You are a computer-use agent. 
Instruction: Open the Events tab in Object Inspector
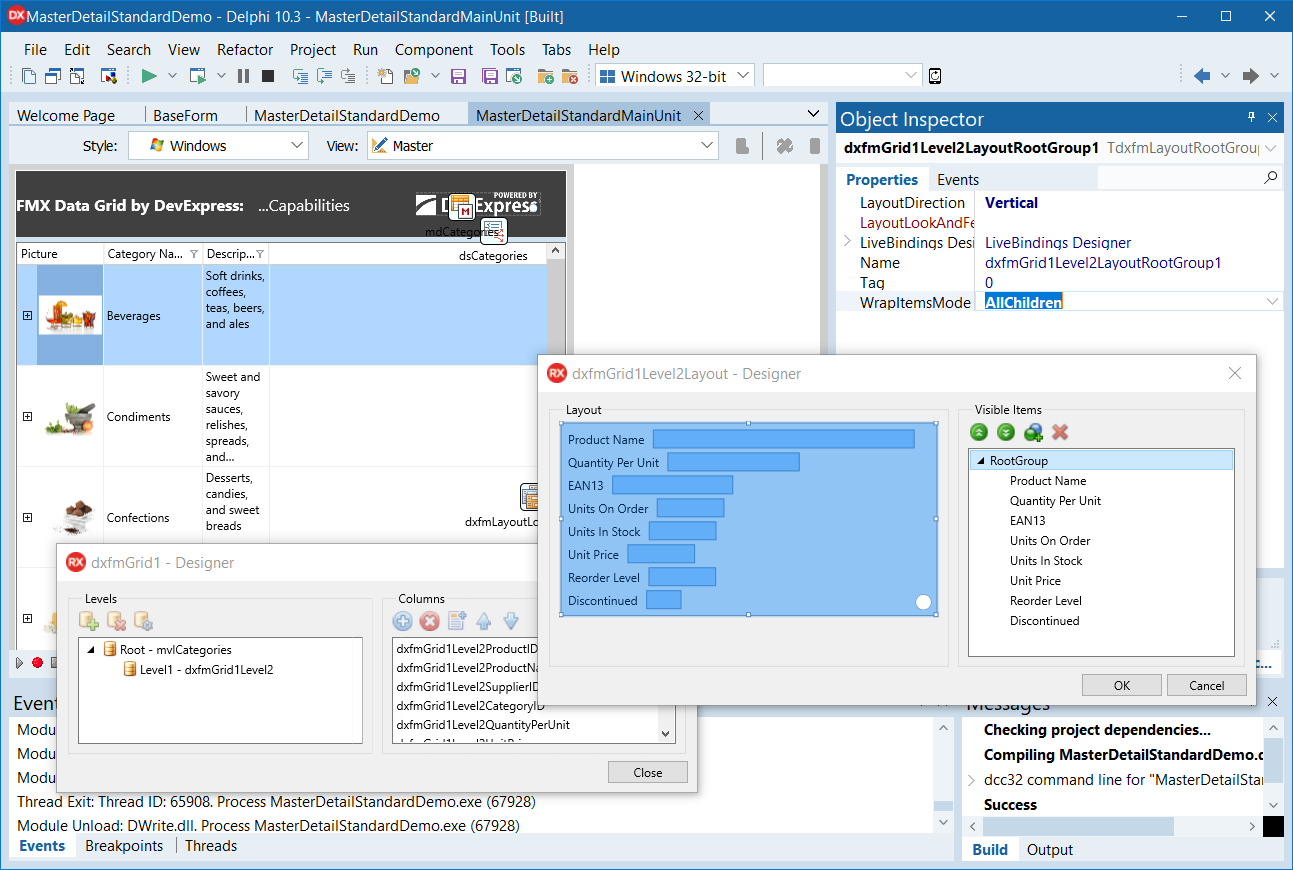(x=957, y=180)
